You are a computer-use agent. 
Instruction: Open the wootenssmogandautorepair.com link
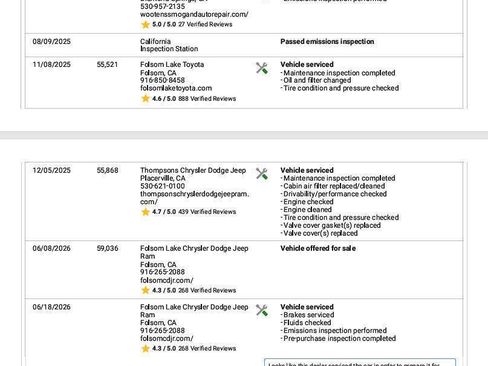pos(194,14)
